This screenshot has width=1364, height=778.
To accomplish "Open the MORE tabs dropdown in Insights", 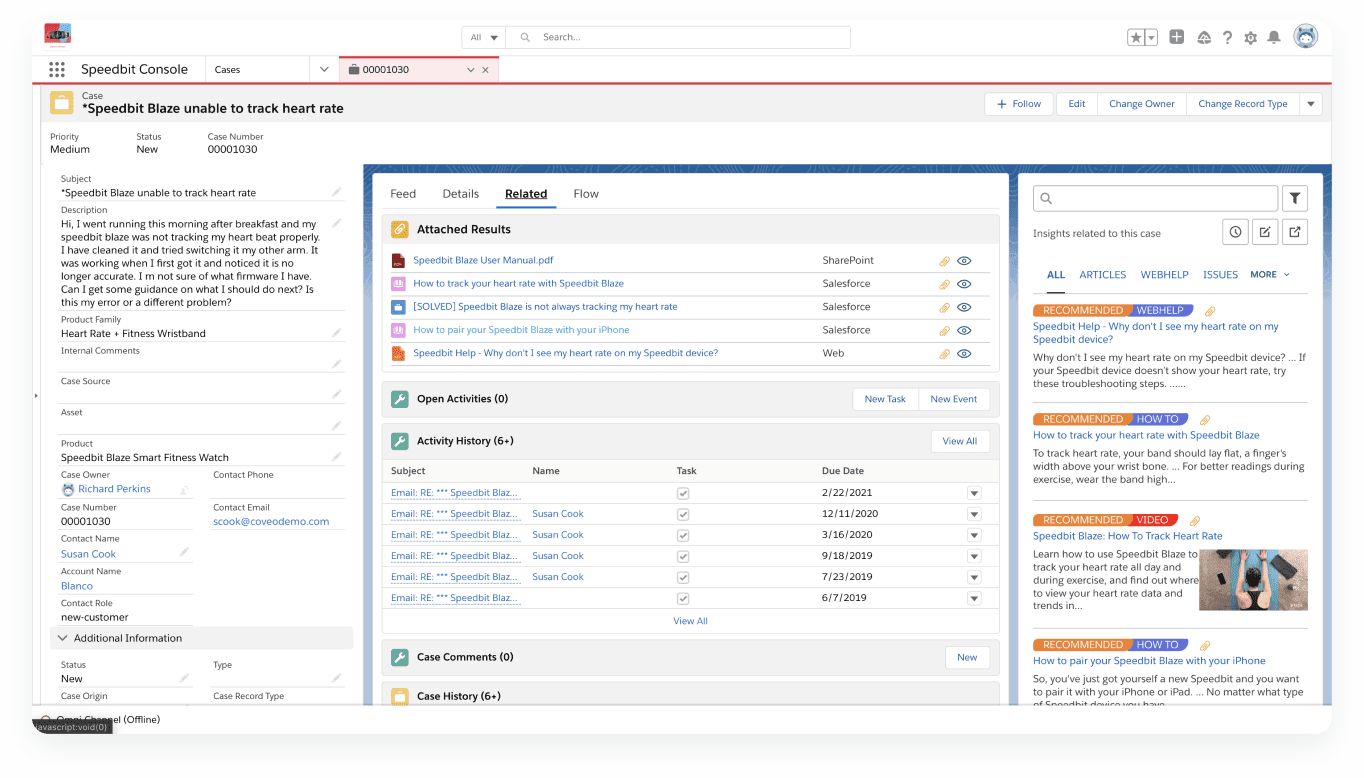I will (x=1270, y=274).
